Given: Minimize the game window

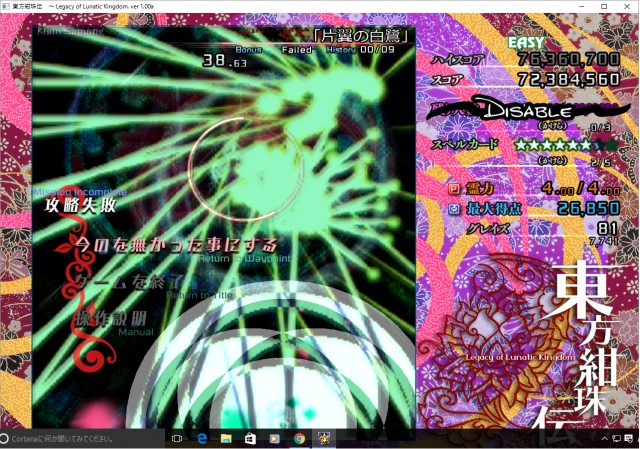Looking at the screenshot, I should coord(582,6).
